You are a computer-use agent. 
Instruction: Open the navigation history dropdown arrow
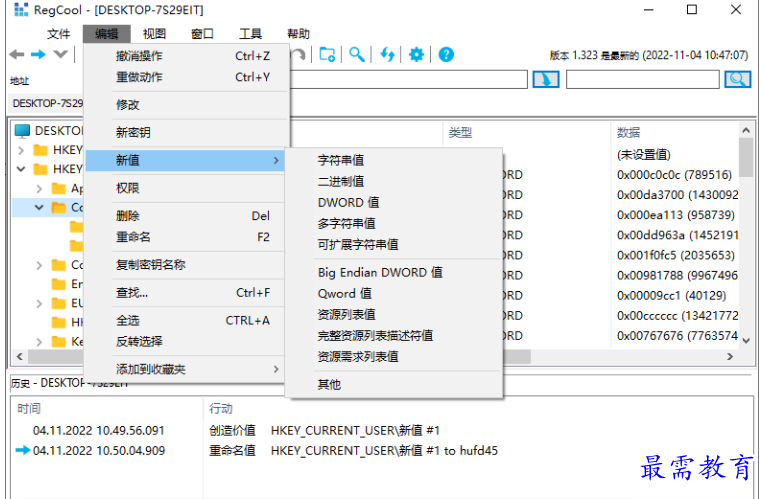tap(60, 54)
